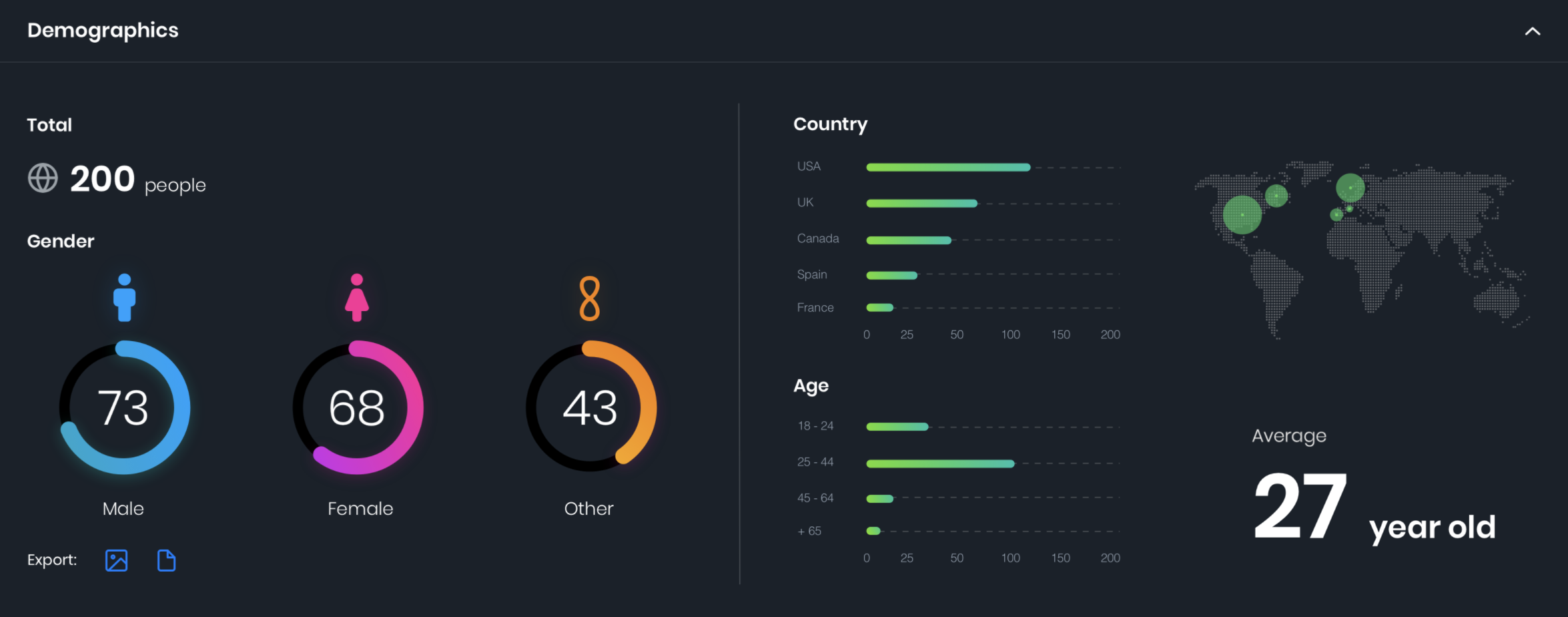1568x617 pixels.
Task: Export demographics as document file
Action: pos(166,560)
